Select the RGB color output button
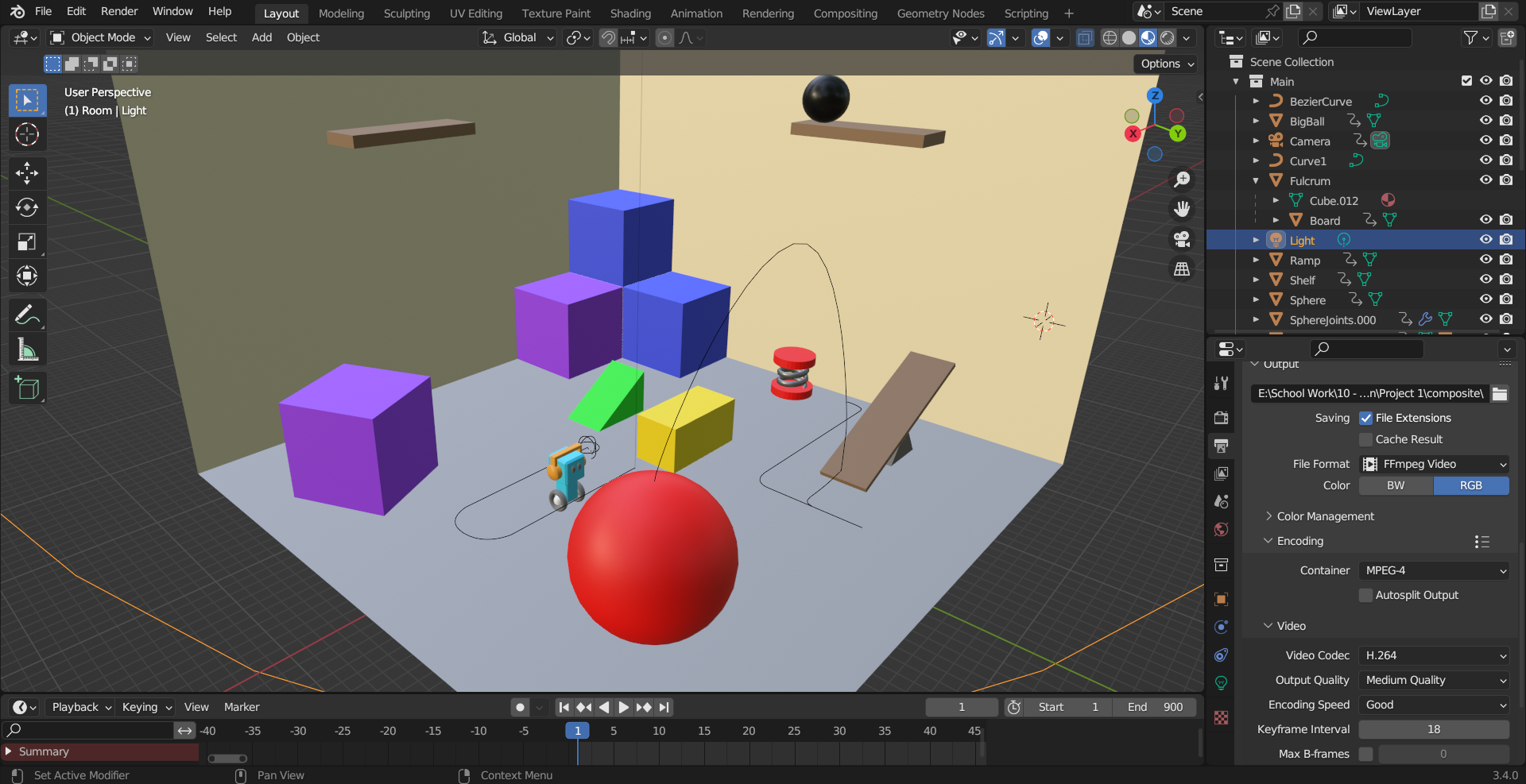The image size is (1526, 784). coord(1471,485)
